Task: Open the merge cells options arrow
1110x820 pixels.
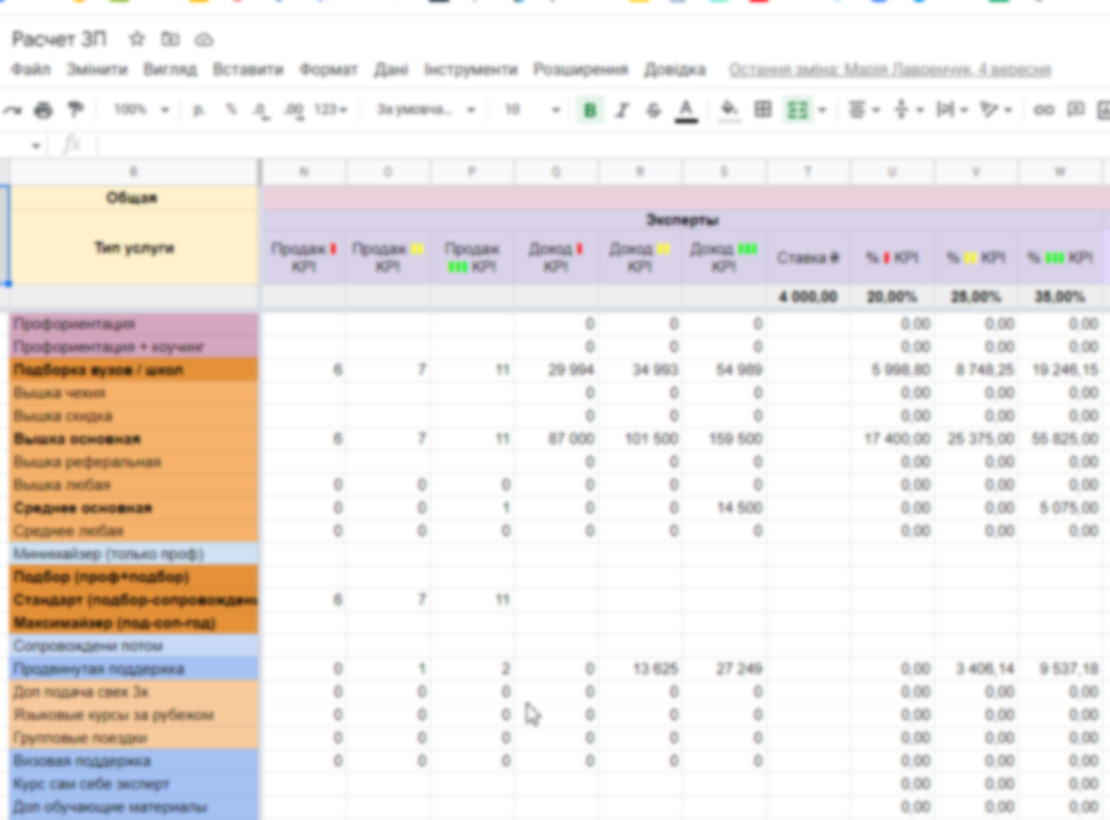Action: 822,110
